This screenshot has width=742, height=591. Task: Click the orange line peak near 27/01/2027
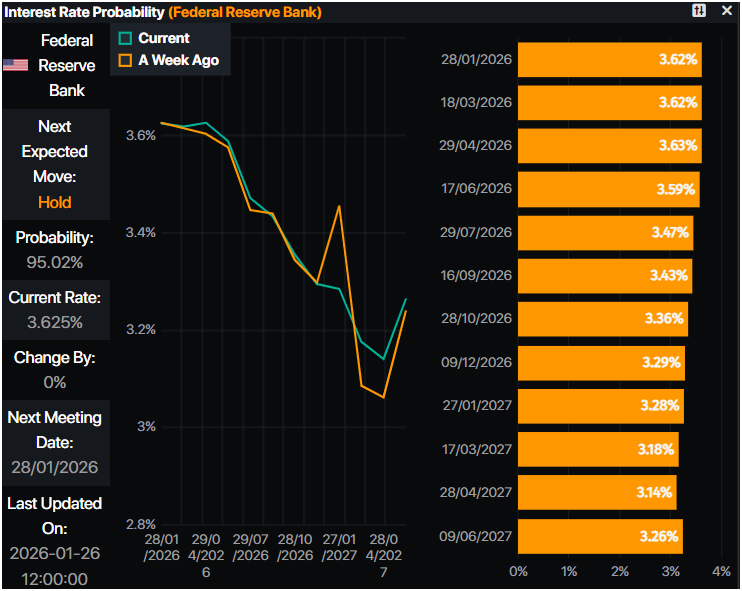click(341, 206)
